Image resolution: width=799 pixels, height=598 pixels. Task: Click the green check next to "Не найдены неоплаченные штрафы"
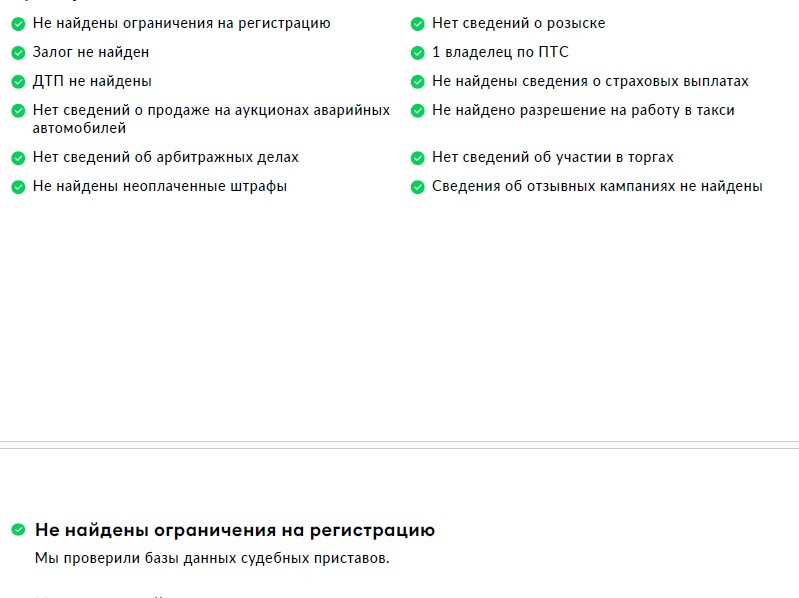point(18,186)
